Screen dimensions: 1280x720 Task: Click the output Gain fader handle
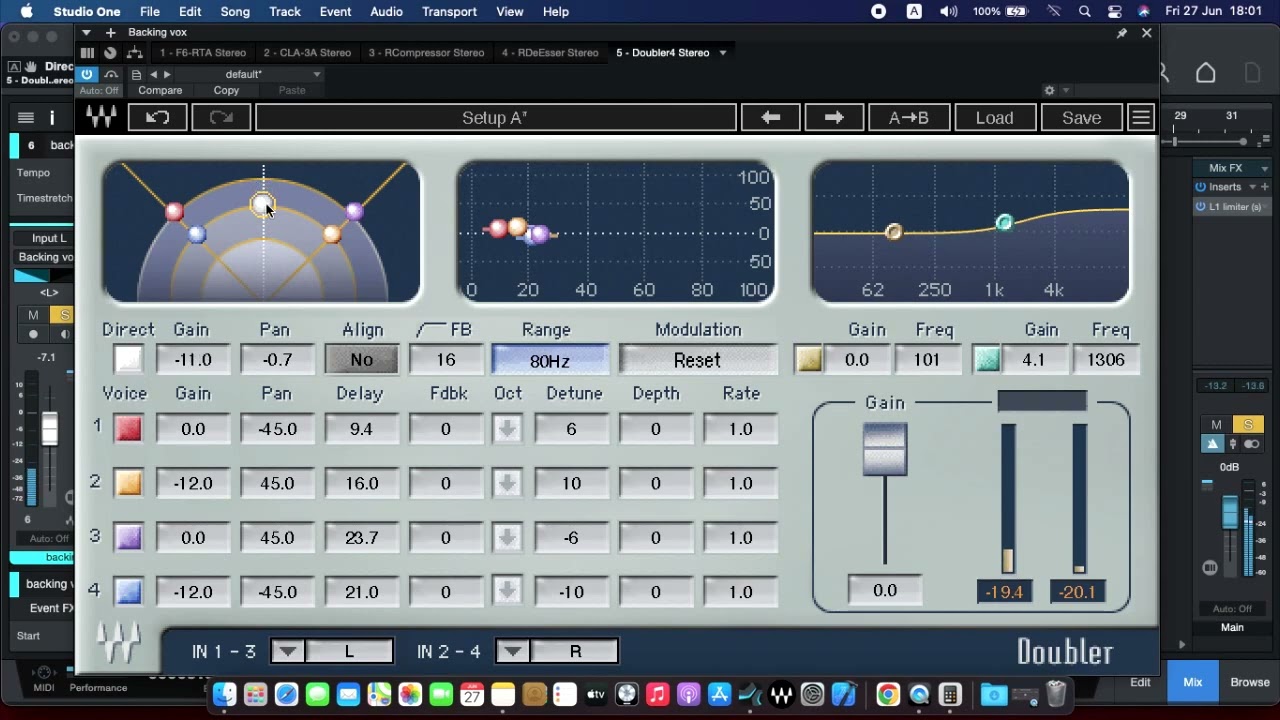tap(885, 449)
